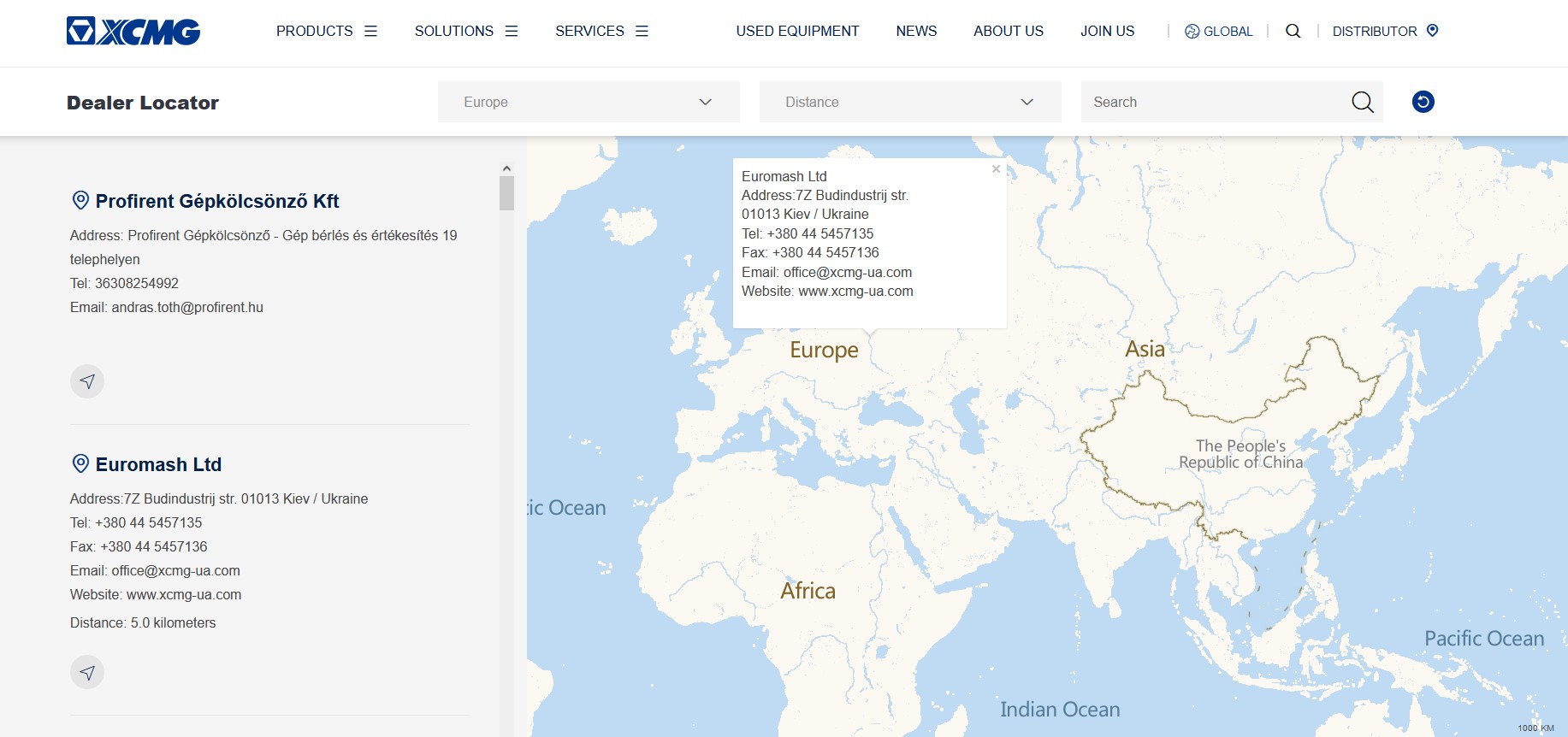Click in the dealer Search field
The image size is (1568, 737).
(1215, 102)
